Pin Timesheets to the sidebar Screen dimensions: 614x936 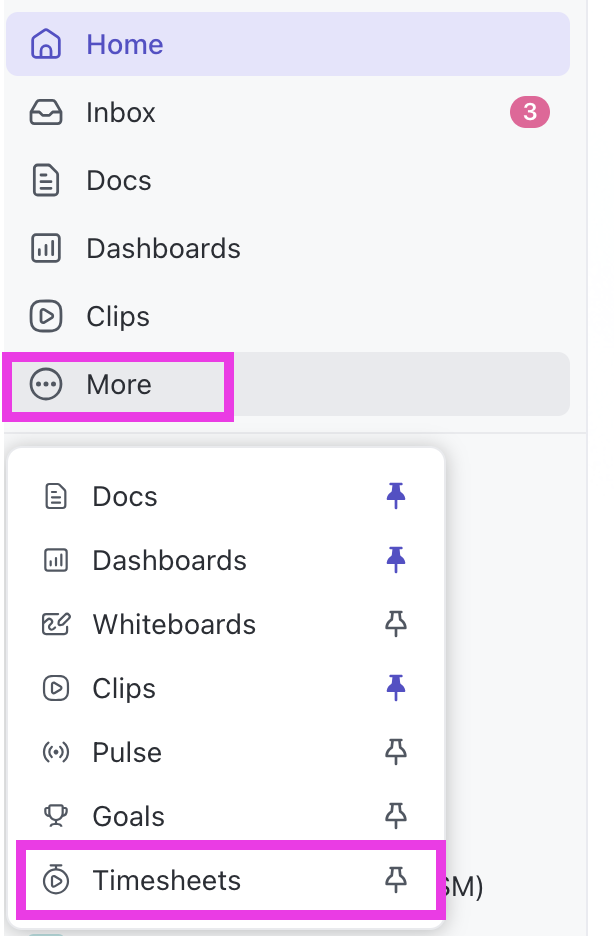click(x=396, y=880)
